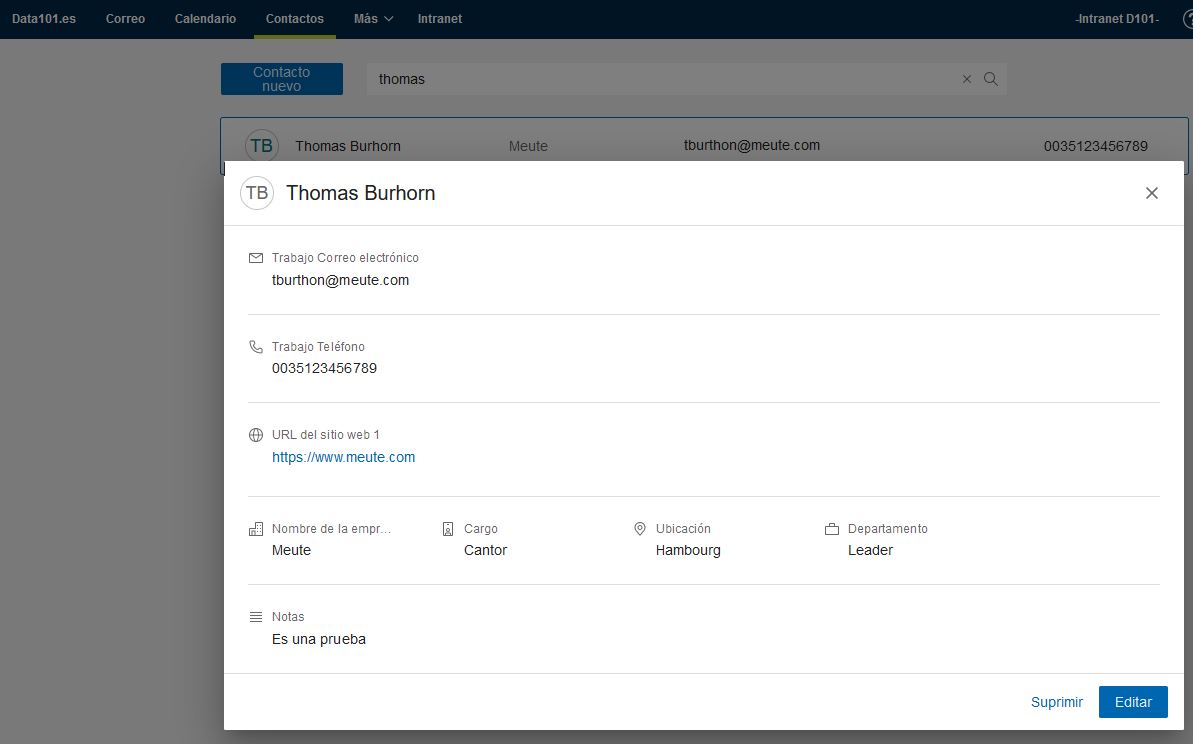
Task: Click Suprimir to delete the contact
Action: 1056,702
